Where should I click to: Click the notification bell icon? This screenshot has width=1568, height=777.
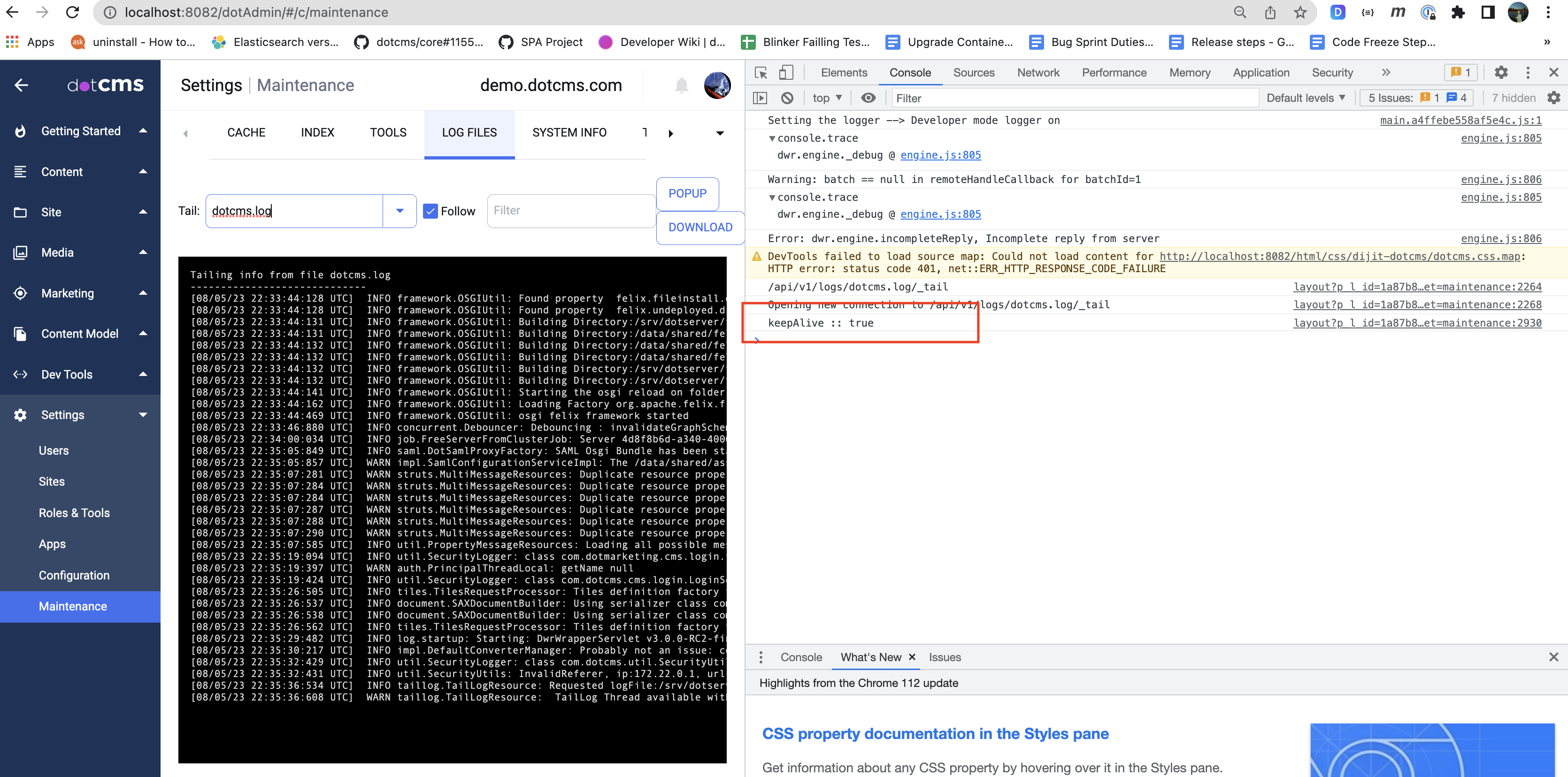[681, 85]
